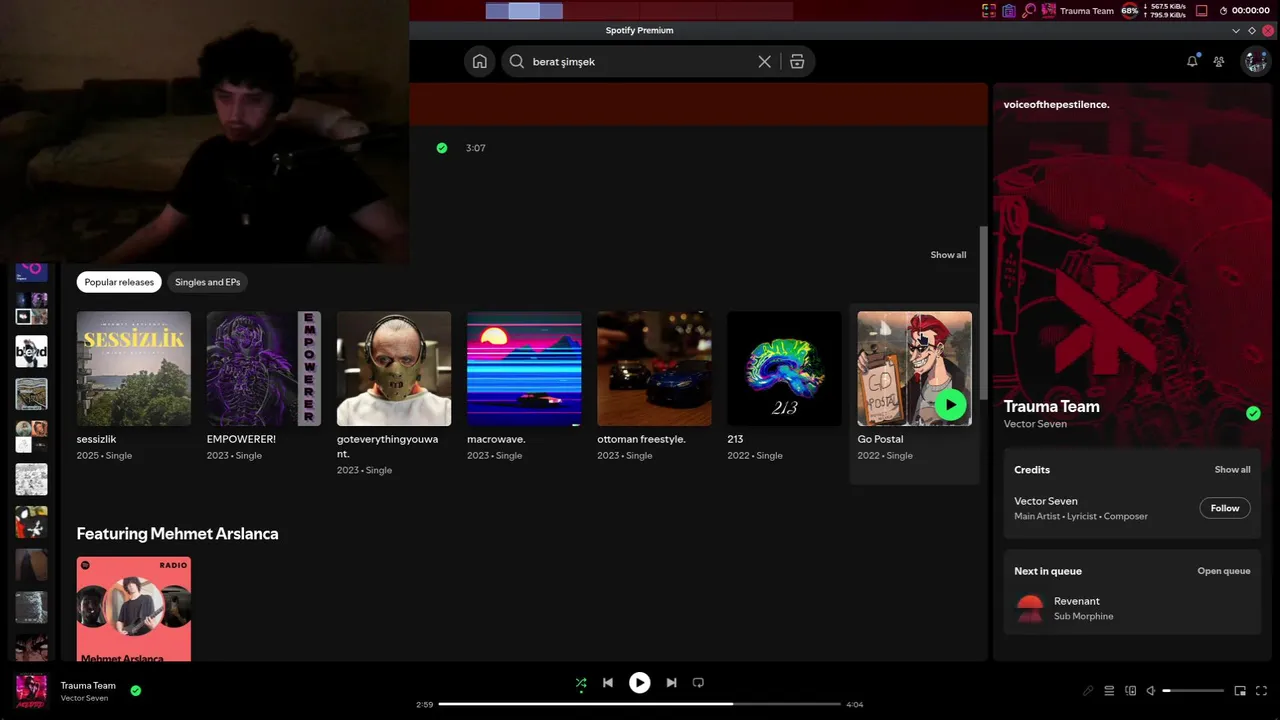Image resolution: width=1280 pixels, height=720 pixels.
Task: Play the current track with the center button
Action: (640, 683)
